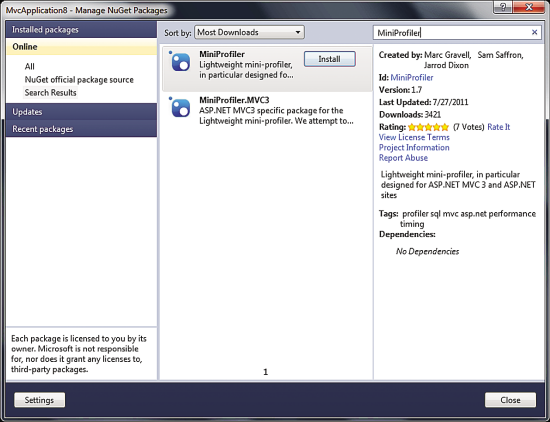Open the Sort by Most Downloads dropdown
This screenshot has height=422, width=550.
[249, 32]
